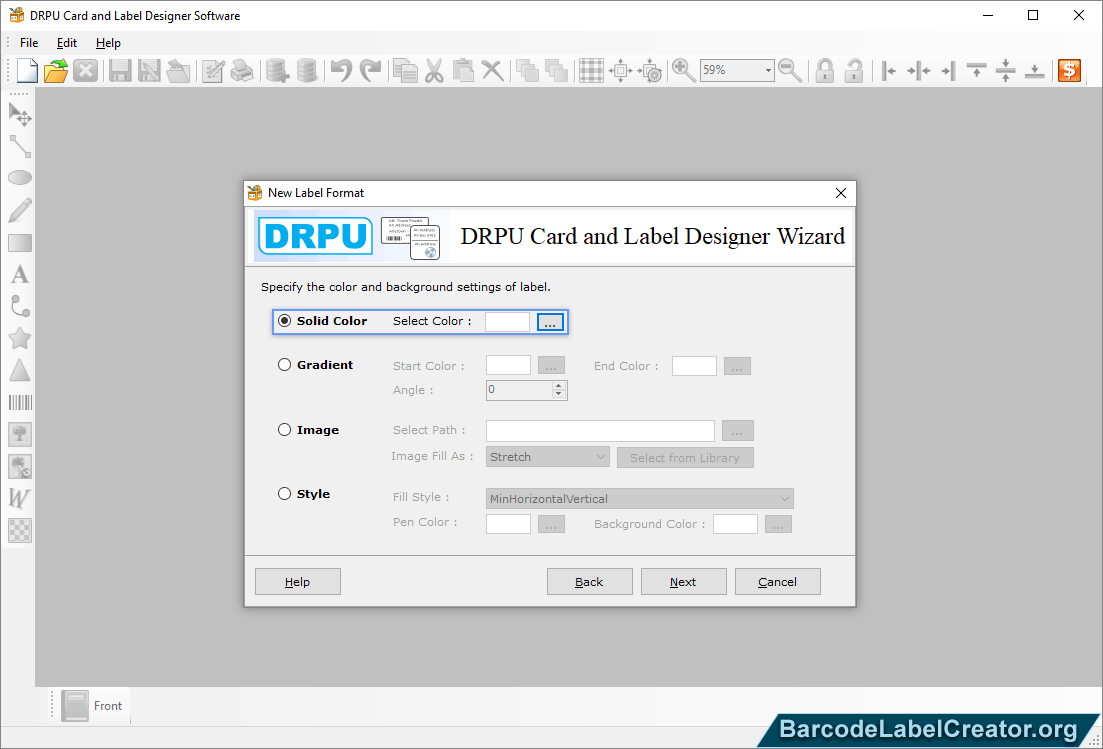Redo the last undone action
The height and width of the screenshot is (749, 1103).
pyautogui.click(x=370, y=70)
